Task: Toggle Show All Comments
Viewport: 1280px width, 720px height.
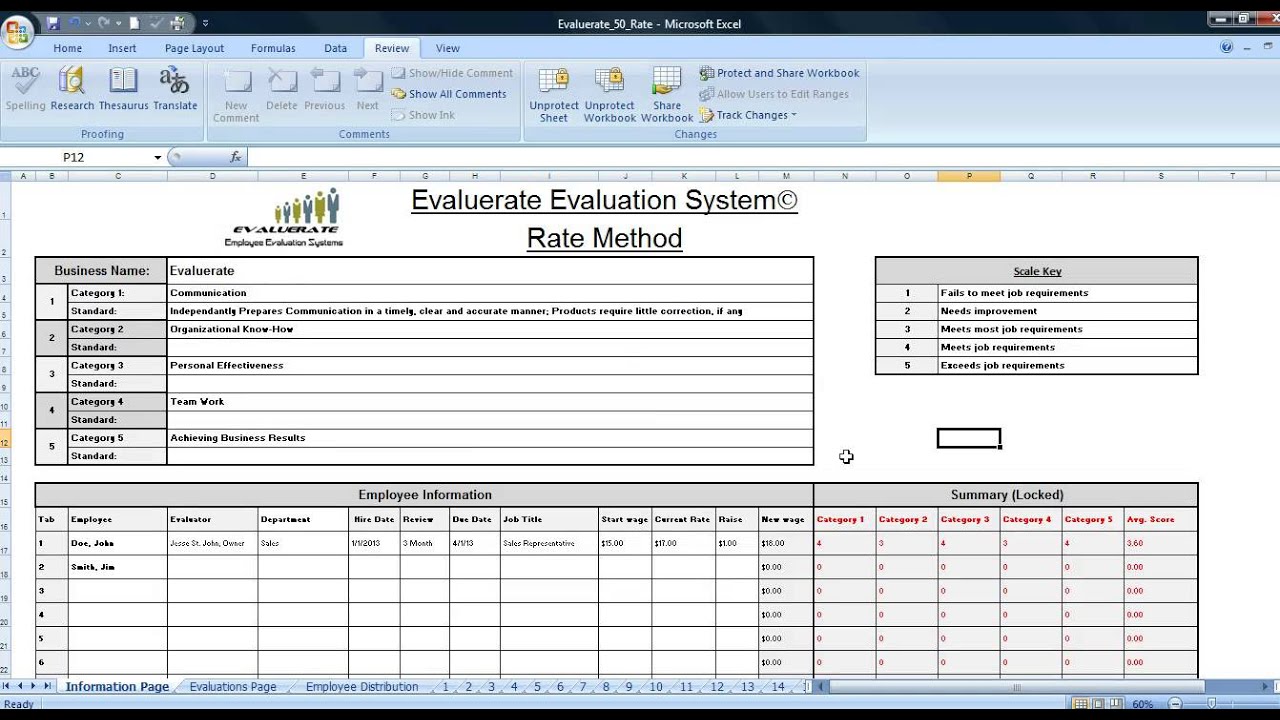Action: click(449, 94)
